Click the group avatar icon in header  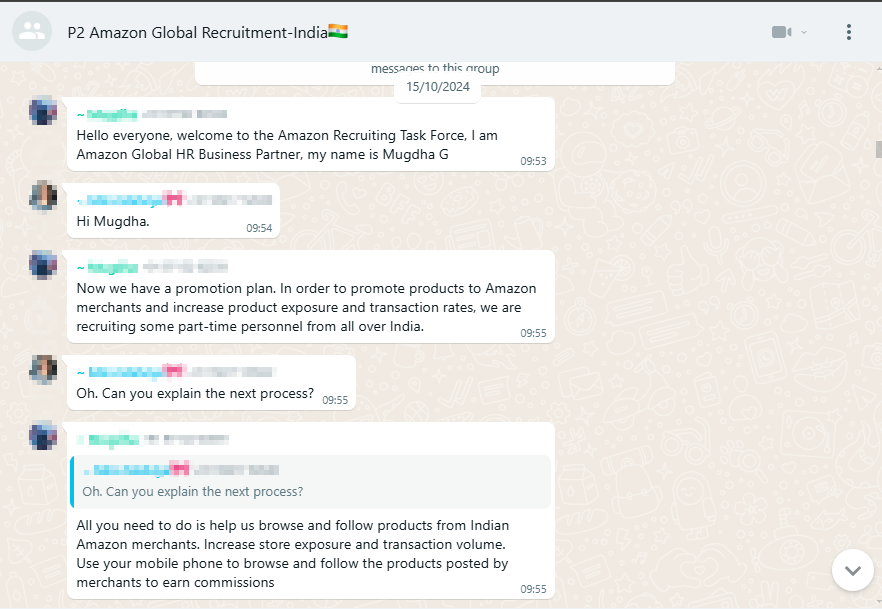pos(32,32)
